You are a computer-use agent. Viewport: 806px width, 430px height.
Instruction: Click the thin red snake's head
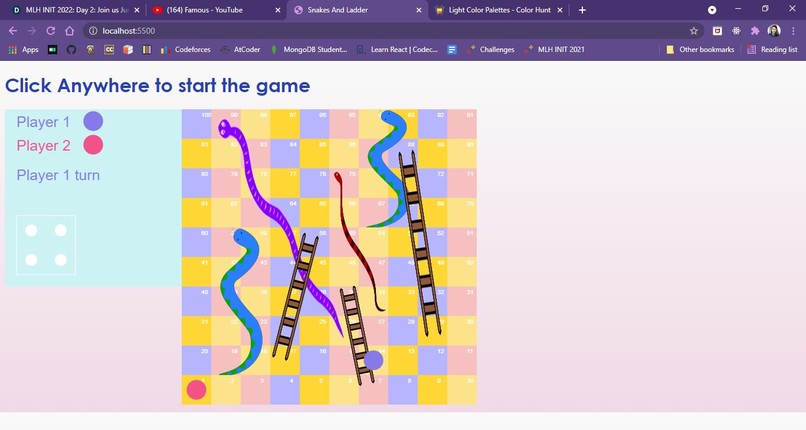point(338,177)
